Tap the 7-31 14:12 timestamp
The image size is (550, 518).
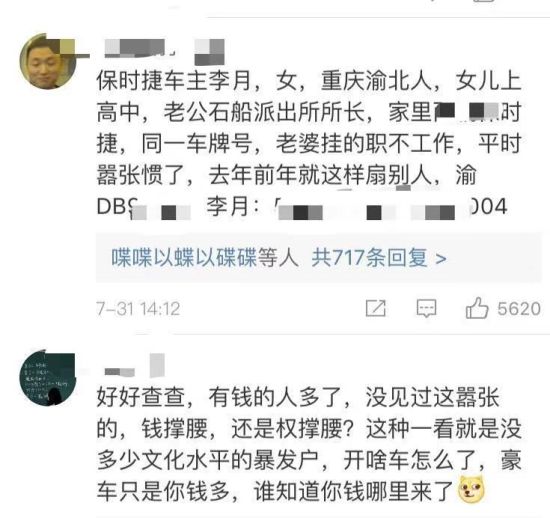click(x=138, y=309)
